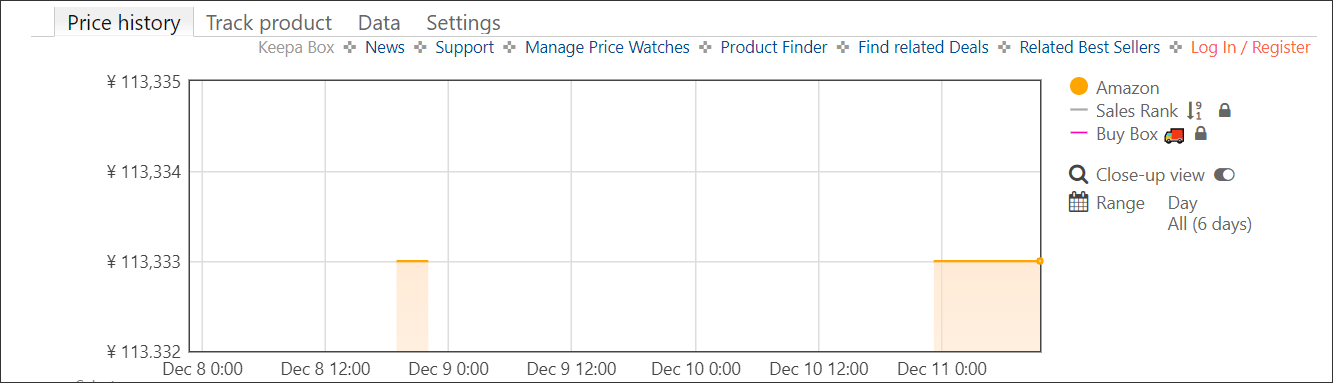
Task: Select the Day range option
Action: click(x=1182, y=203)
